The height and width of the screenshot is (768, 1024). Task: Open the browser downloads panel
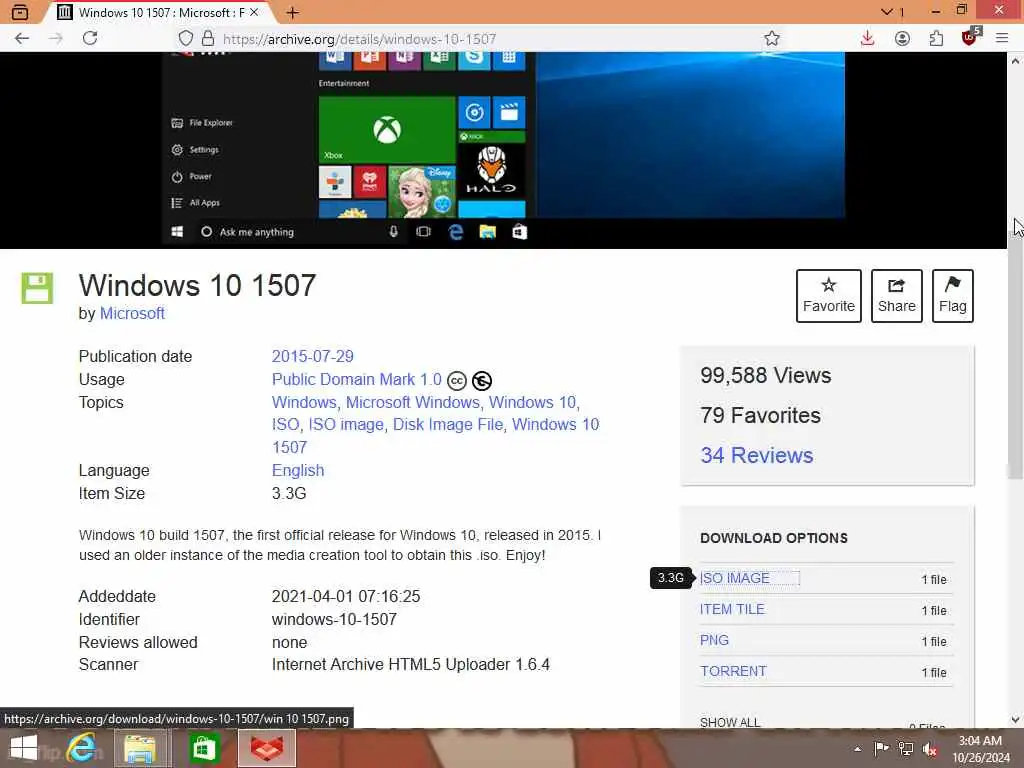point(867,39)
